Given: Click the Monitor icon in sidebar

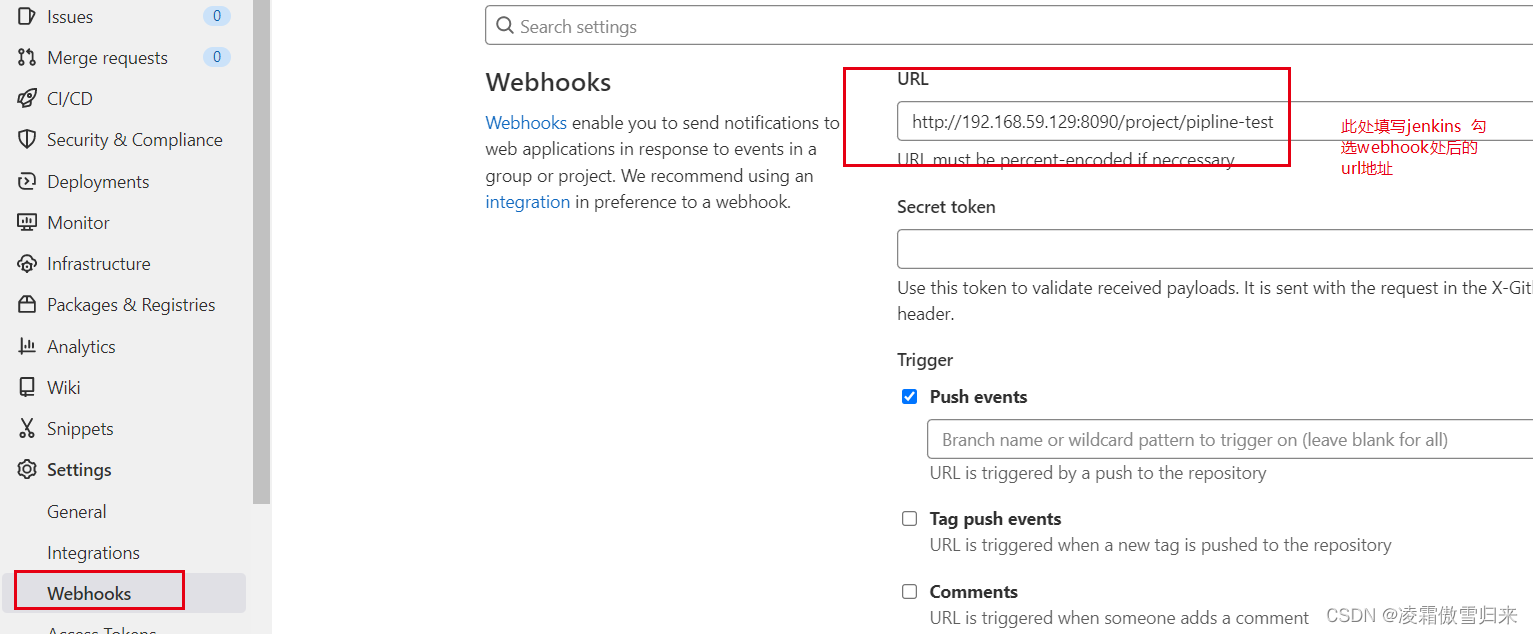Looking at the screenshot, I should pos(27,223).
